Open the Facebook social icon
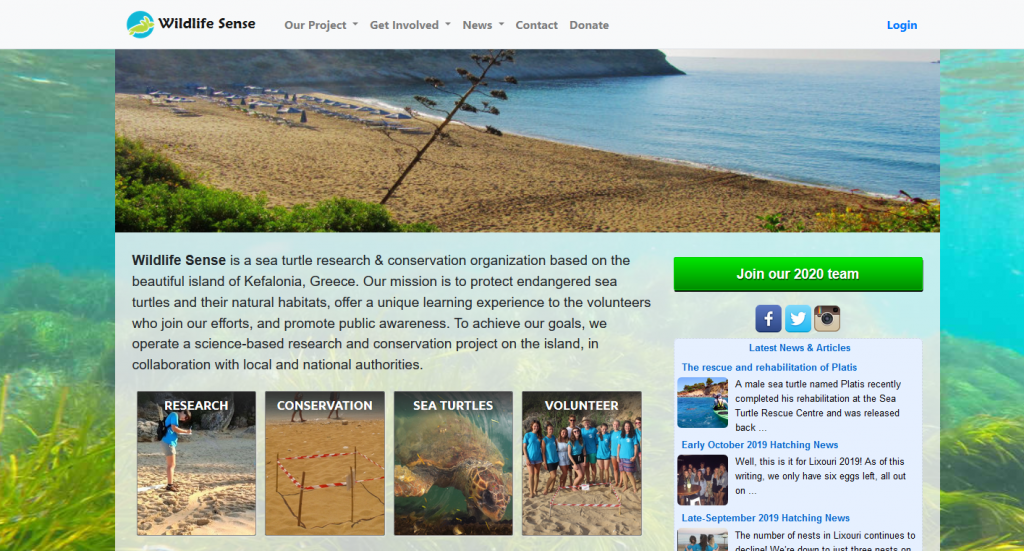The width and height of the screenshot is (1024, 551). [x=768, y=319]
